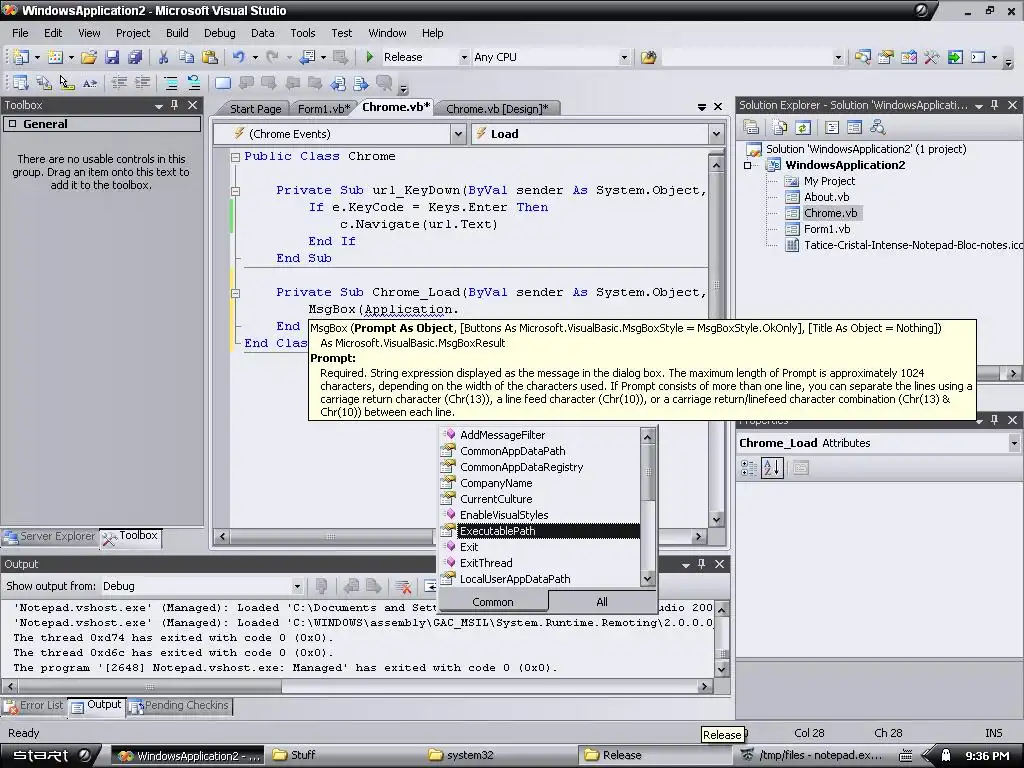
Task: Switch to the Error List tab
Action: point(34,705)
